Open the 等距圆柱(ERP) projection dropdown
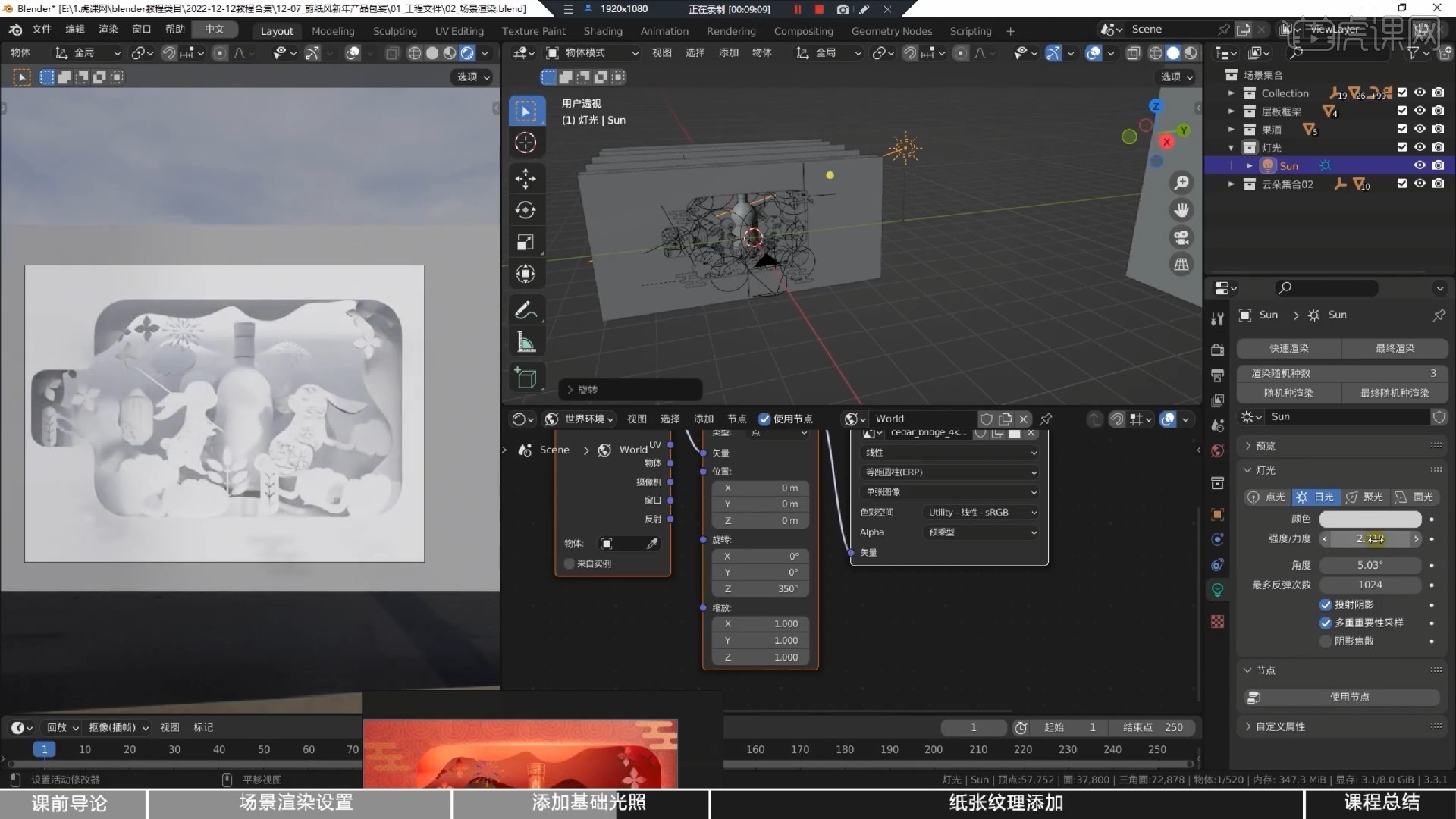Viewport: 1456px width, 819px height. (949, 472)
